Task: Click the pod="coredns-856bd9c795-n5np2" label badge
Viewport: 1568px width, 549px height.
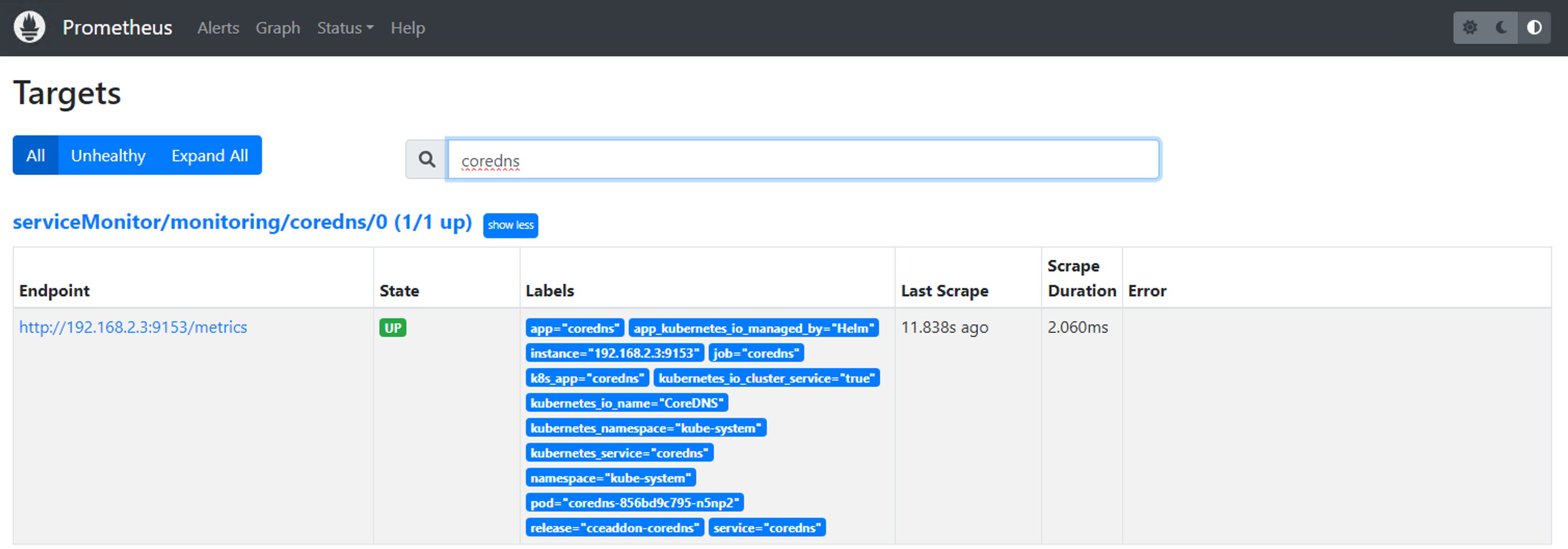Action: 634,503
